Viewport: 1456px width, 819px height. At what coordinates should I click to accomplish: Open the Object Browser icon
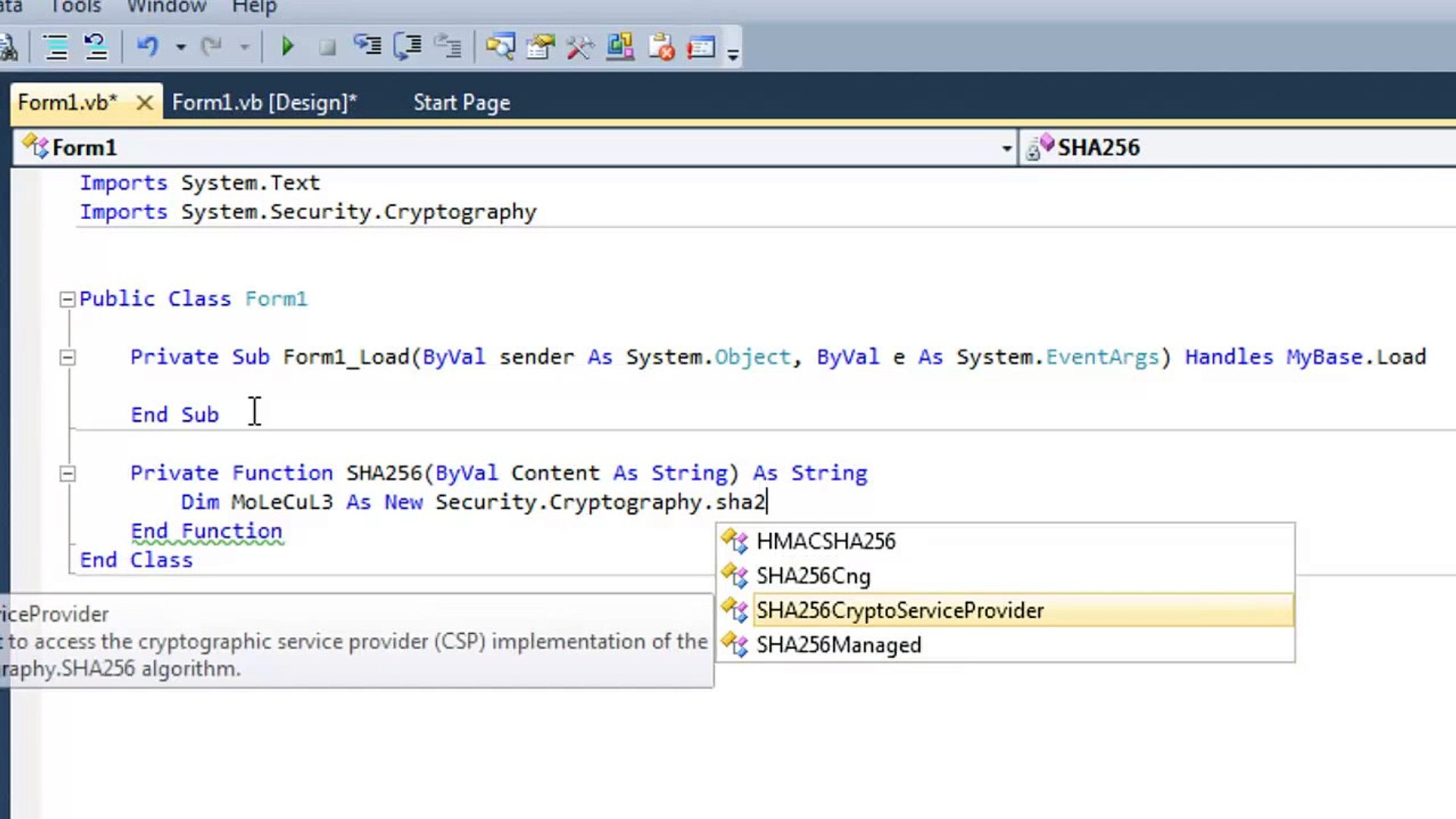coord(620,46)
